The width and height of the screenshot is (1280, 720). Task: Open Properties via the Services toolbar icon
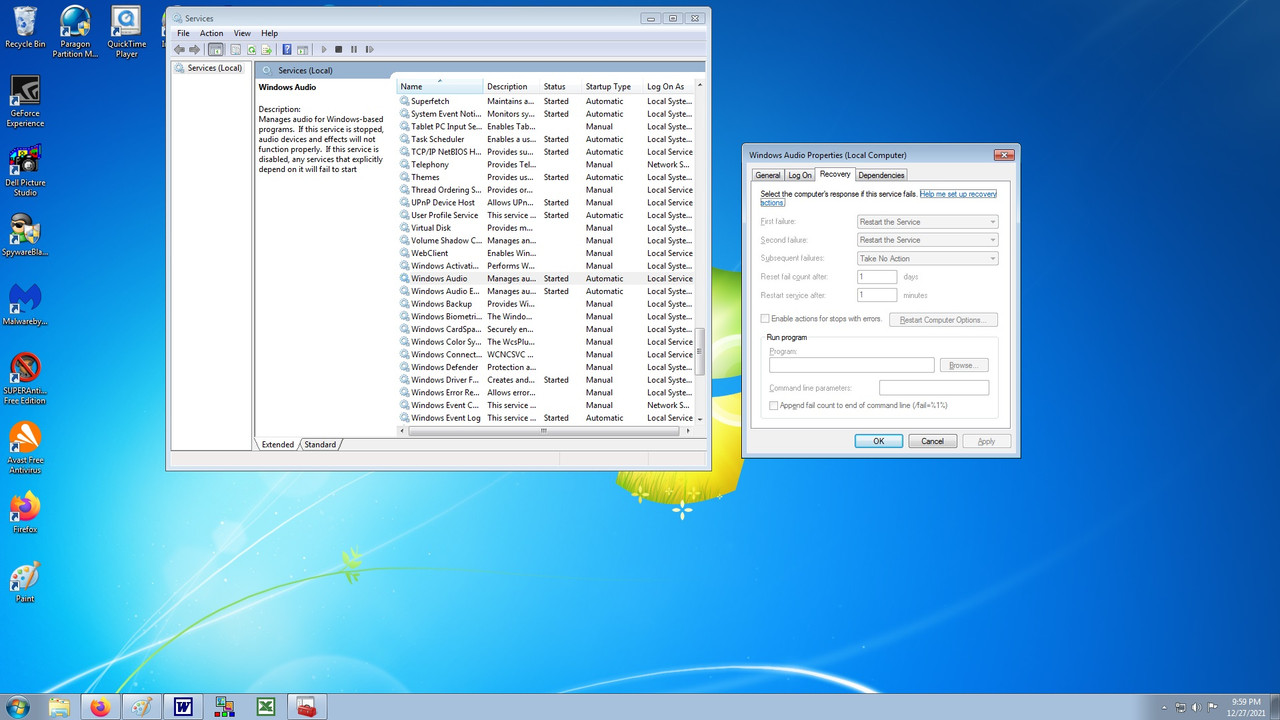tap(236, 49)
